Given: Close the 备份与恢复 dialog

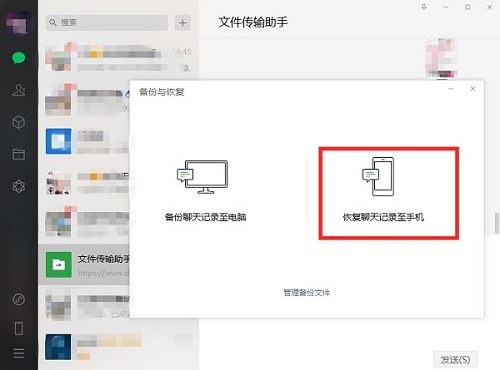Looking at the screenshot, I should point(473,89).
